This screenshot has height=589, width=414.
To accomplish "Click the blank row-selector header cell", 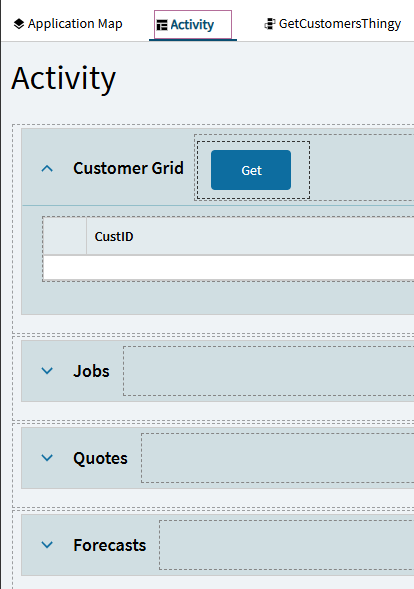I will click(x=65, y=236).
